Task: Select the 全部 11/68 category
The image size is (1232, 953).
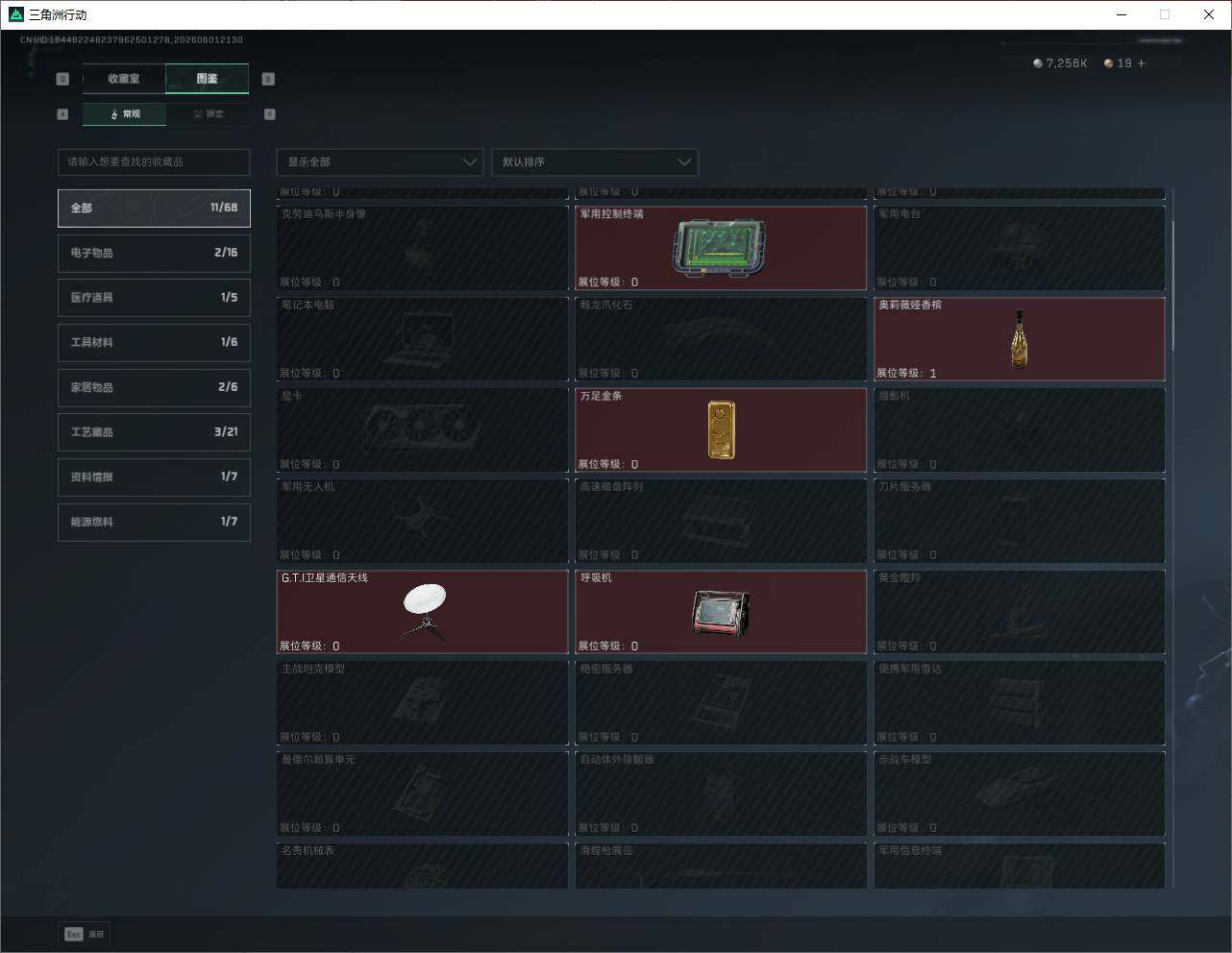Action: 154,208
